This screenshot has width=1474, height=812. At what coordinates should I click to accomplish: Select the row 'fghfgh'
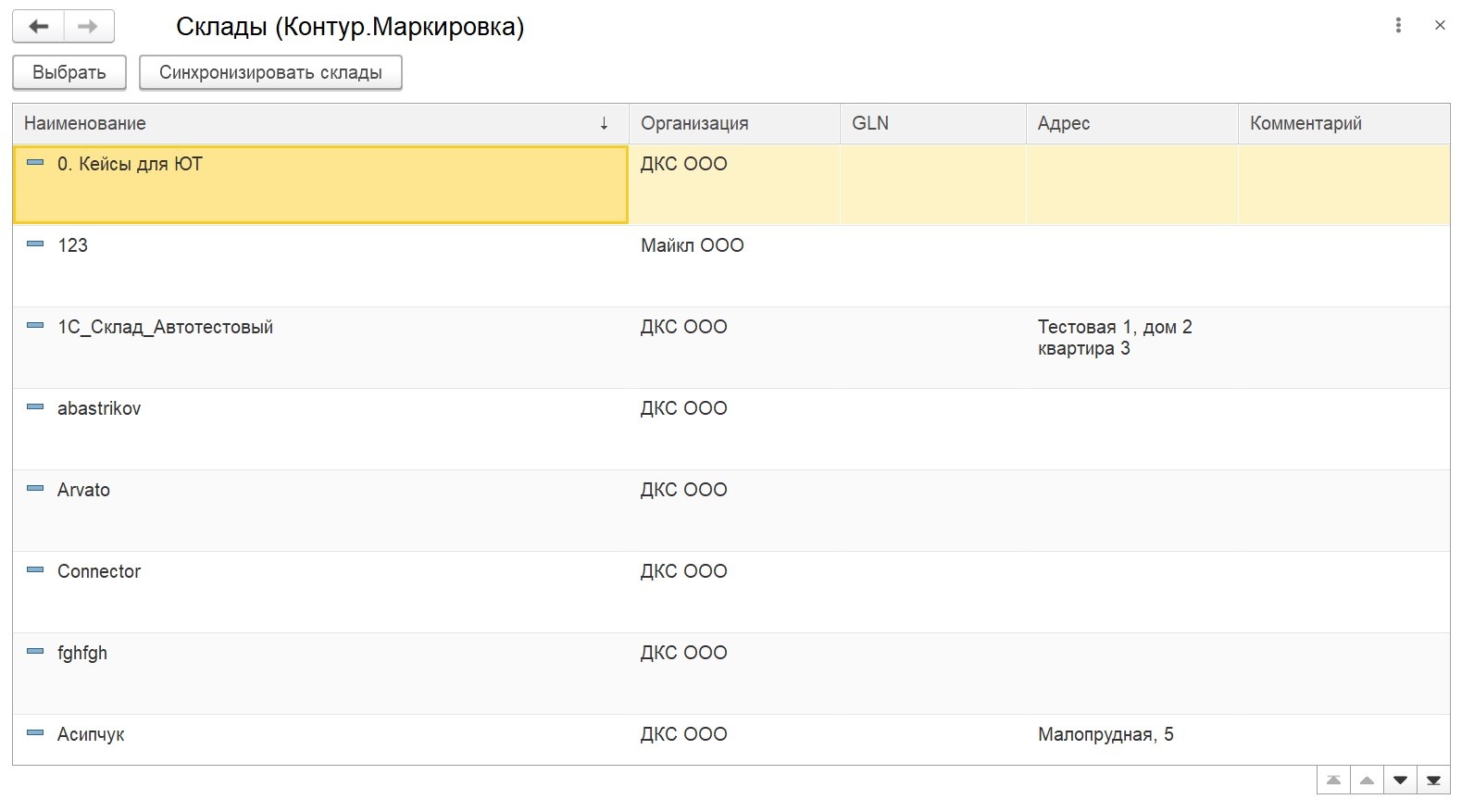pyautogui.click(x=731, y=673)
